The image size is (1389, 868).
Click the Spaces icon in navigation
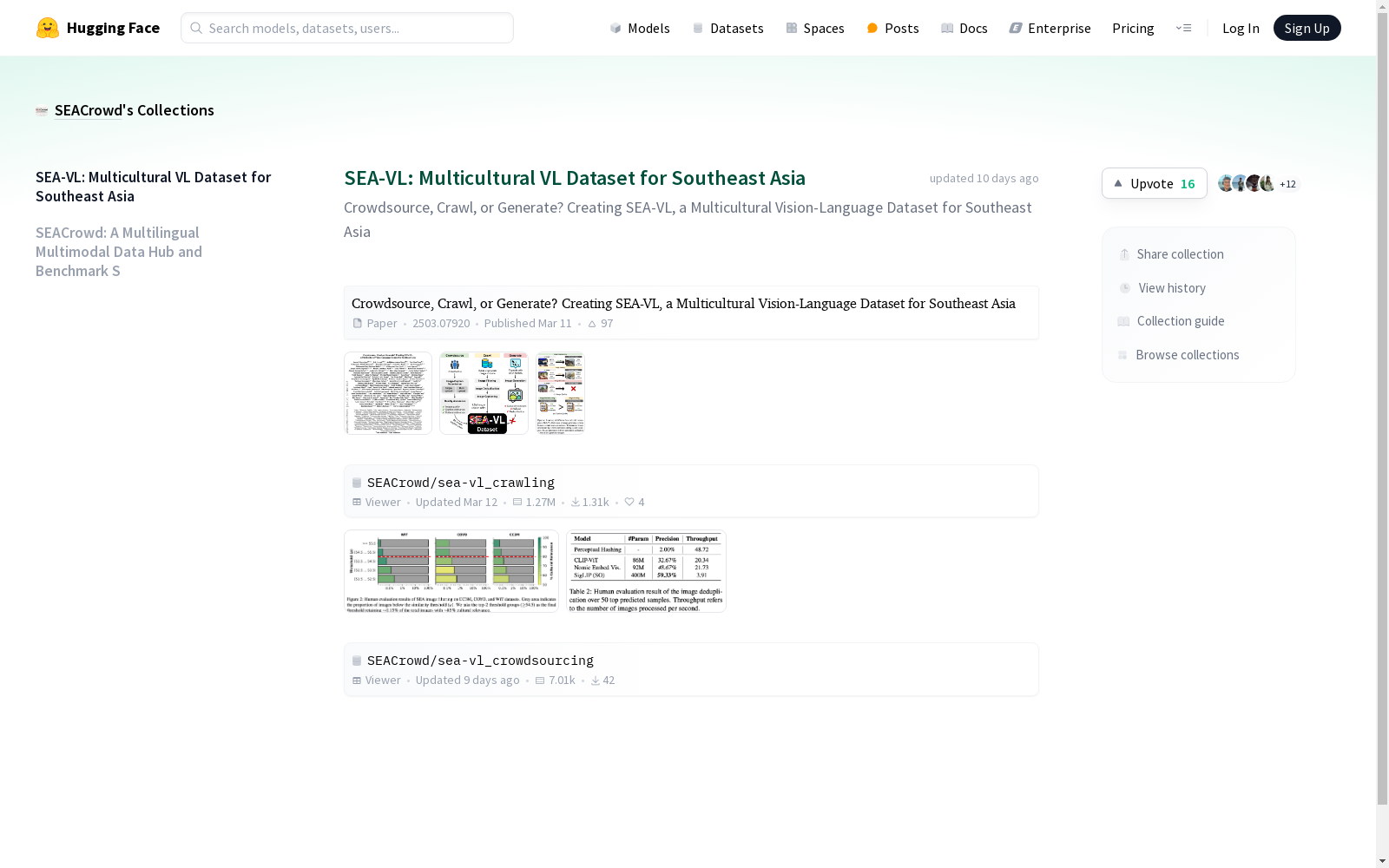pyautogui.click(x=792, y=28)
